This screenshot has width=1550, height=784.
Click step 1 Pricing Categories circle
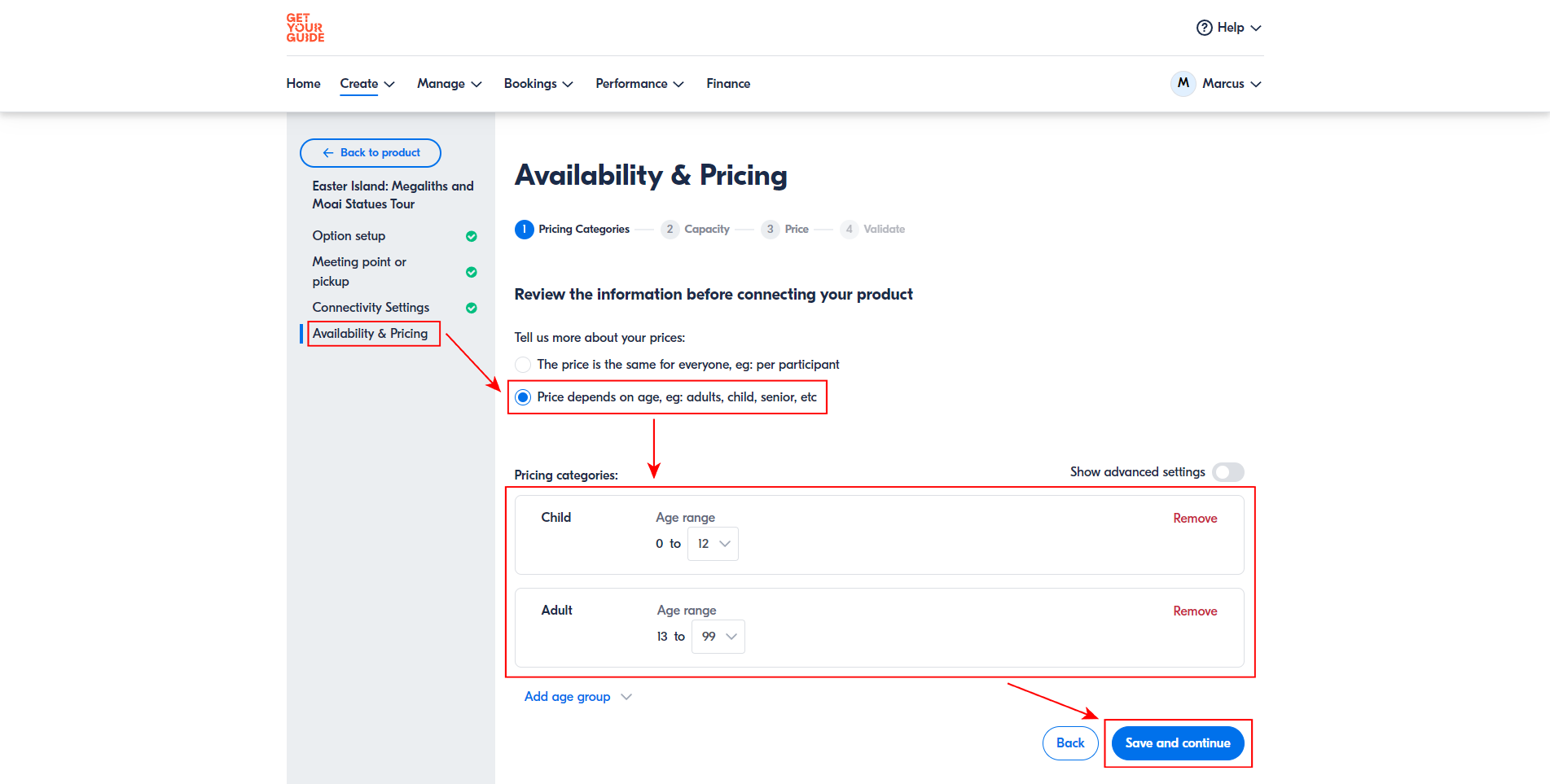525,230
